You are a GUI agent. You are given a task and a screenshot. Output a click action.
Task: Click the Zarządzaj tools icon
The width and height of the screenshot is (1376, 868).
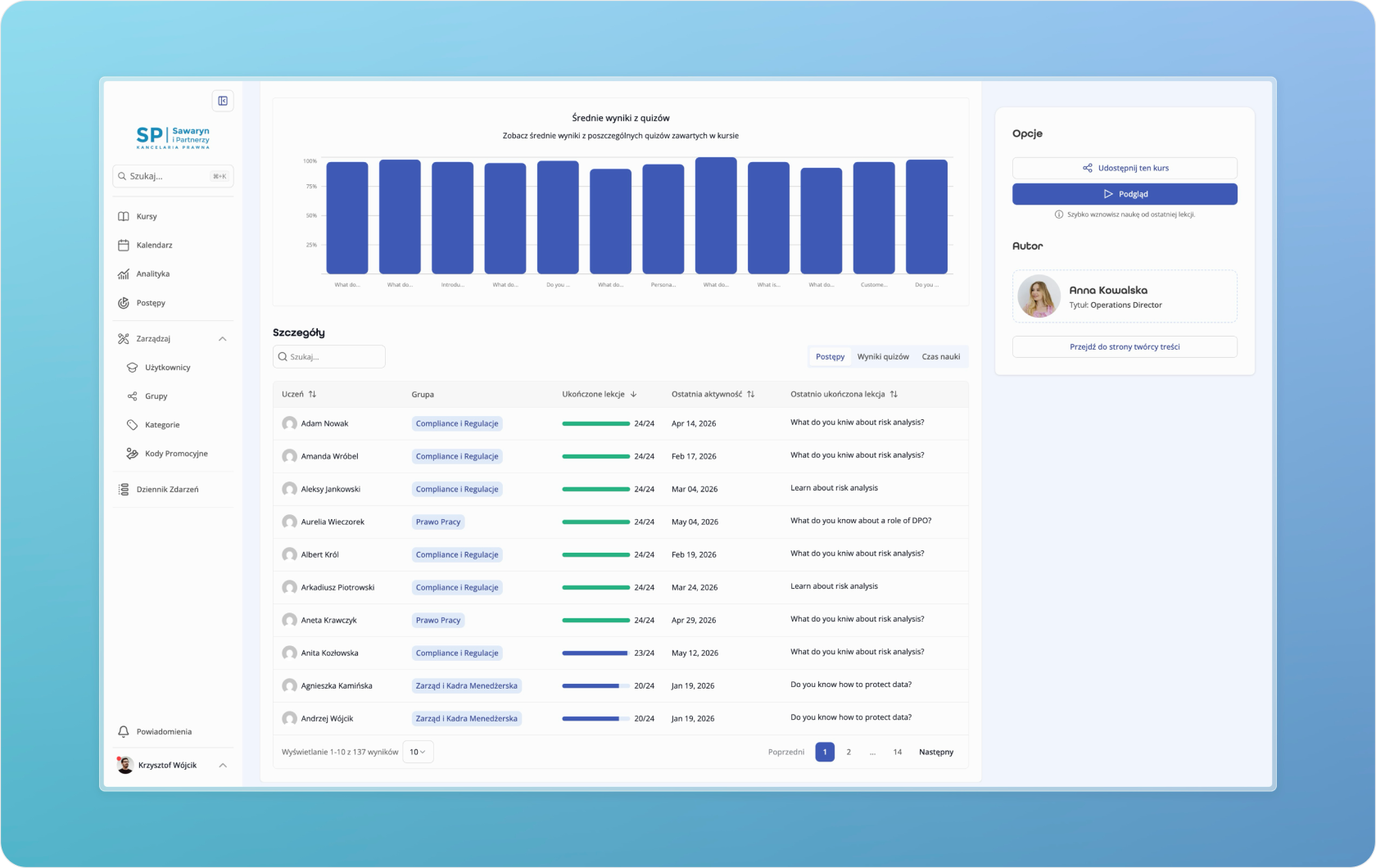click(124, 339)
